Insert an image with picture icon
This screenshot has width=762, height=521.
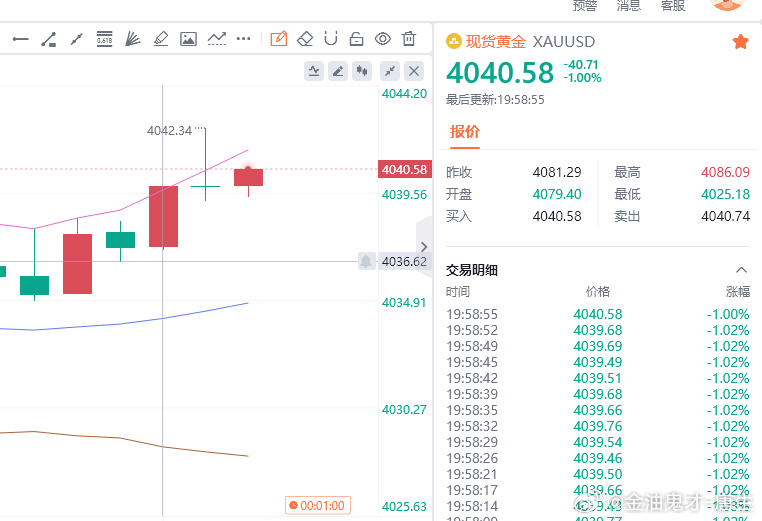189,39
